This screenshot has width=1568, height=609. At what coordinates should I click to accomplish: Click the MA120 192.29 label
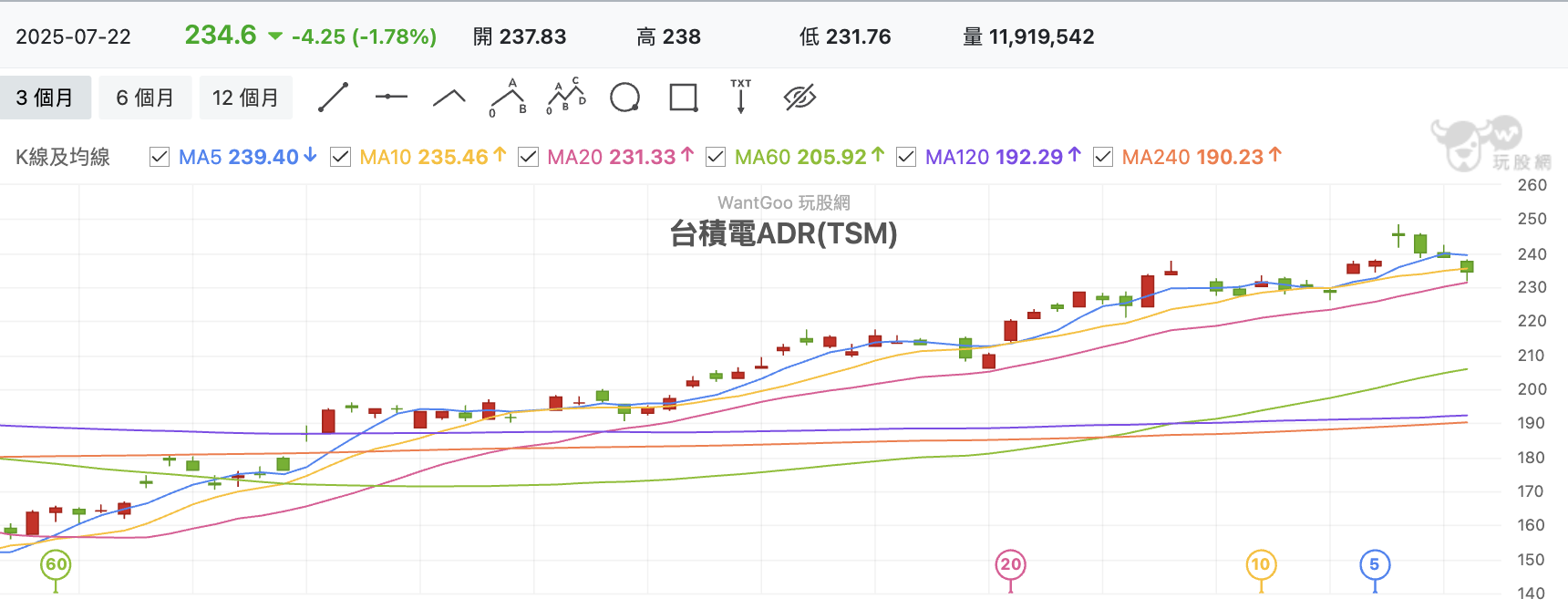coord(1003,157)
